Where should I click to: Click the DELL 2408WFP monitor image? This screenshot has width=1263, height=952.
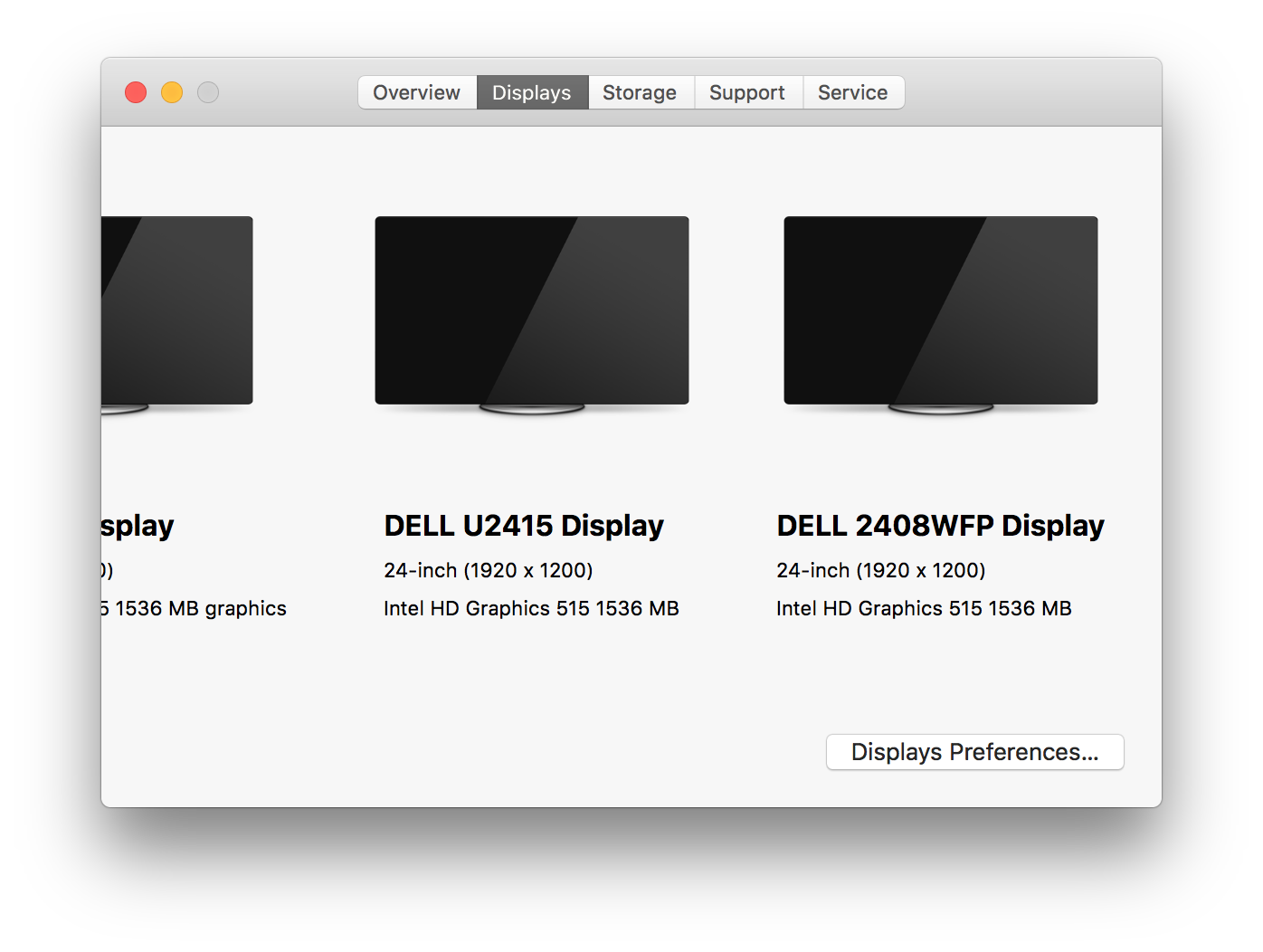click(x=941, y=315)
